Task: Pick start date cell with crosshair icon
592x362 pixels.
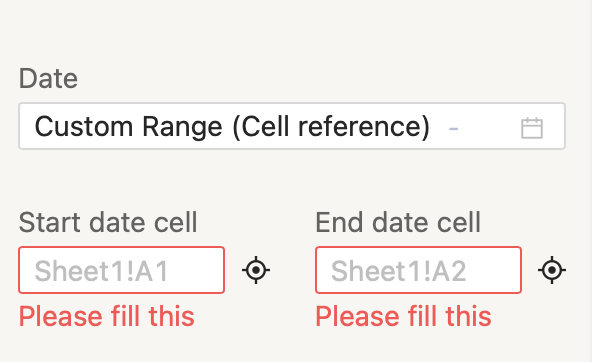Action: [256, 270]
